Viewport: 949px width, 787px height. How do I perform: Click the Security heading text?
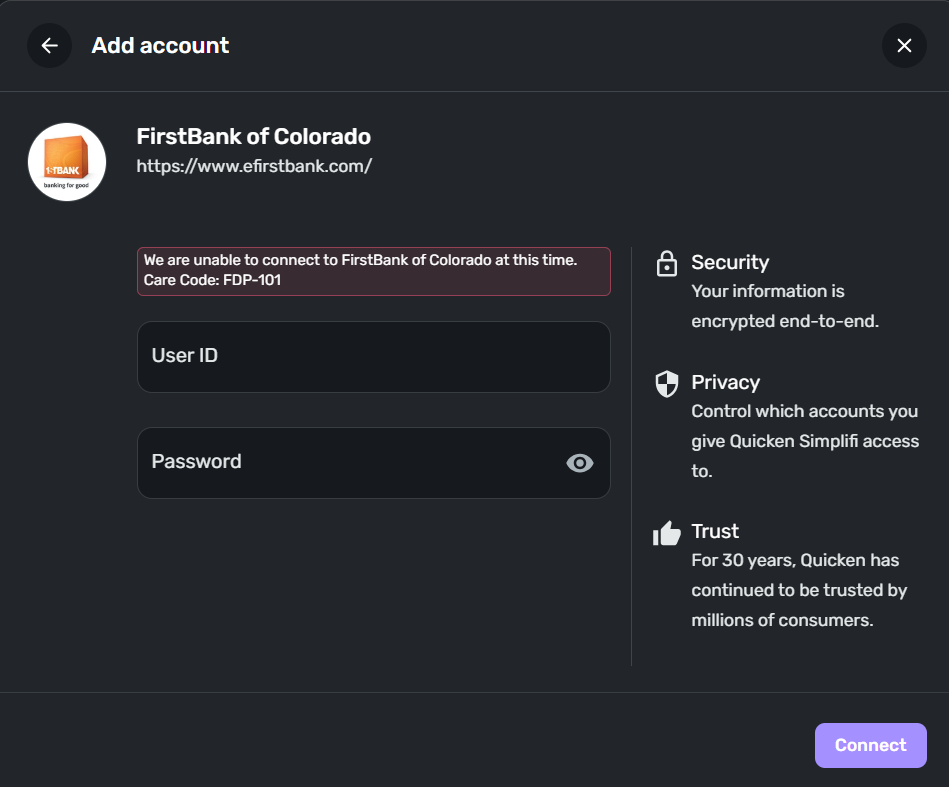730,262
